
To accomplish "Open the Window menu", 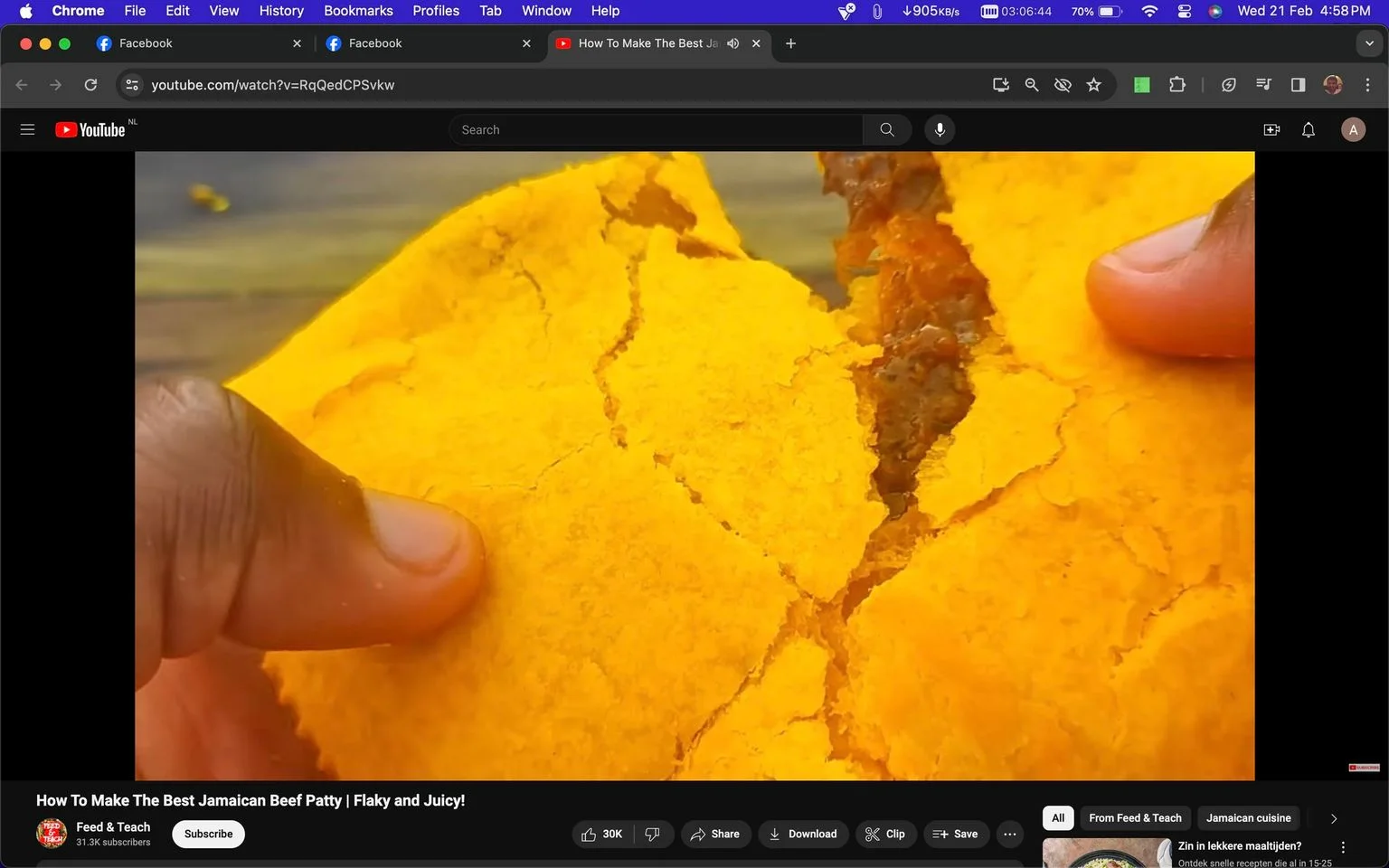I will tap(546, 11).
